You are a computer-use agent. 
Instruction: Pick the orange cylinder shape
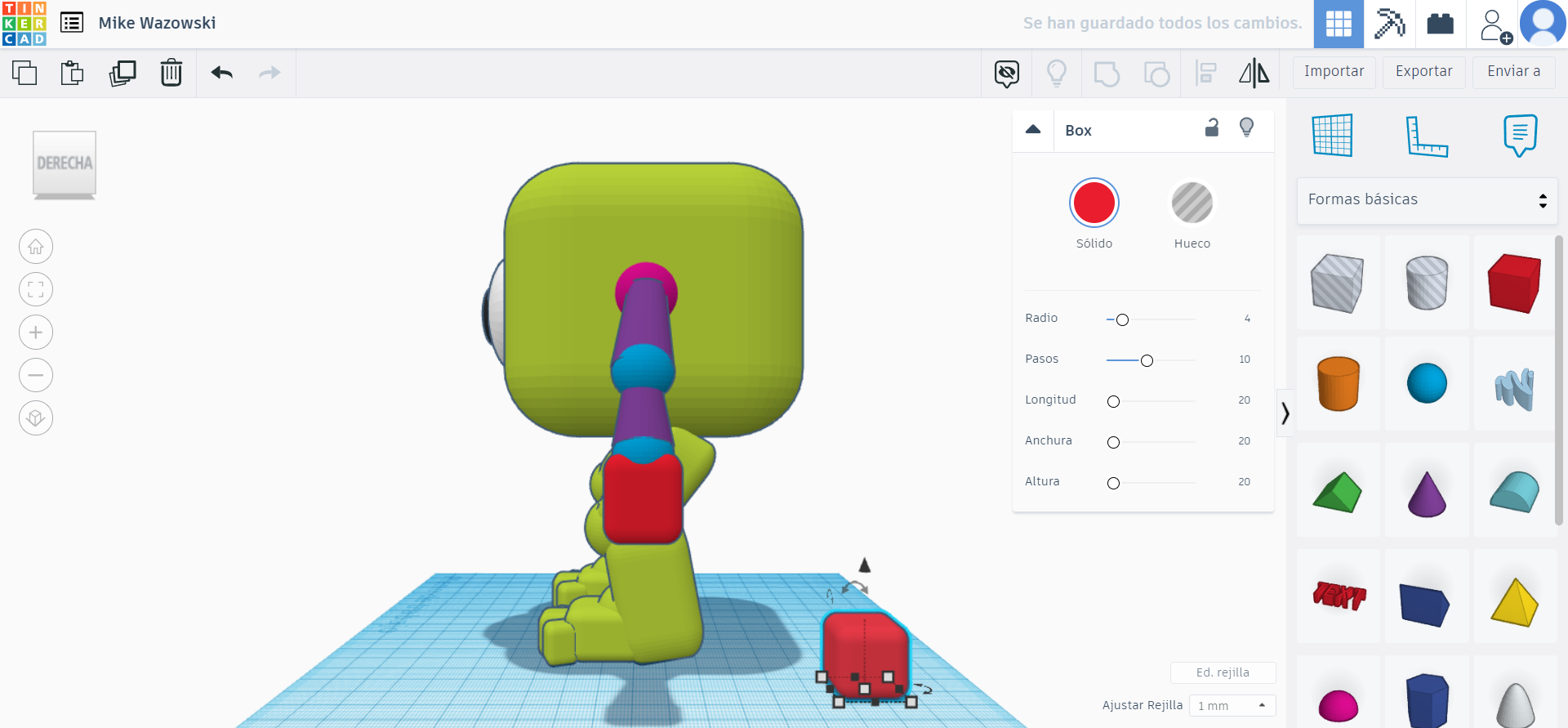tap(1338, 383)
